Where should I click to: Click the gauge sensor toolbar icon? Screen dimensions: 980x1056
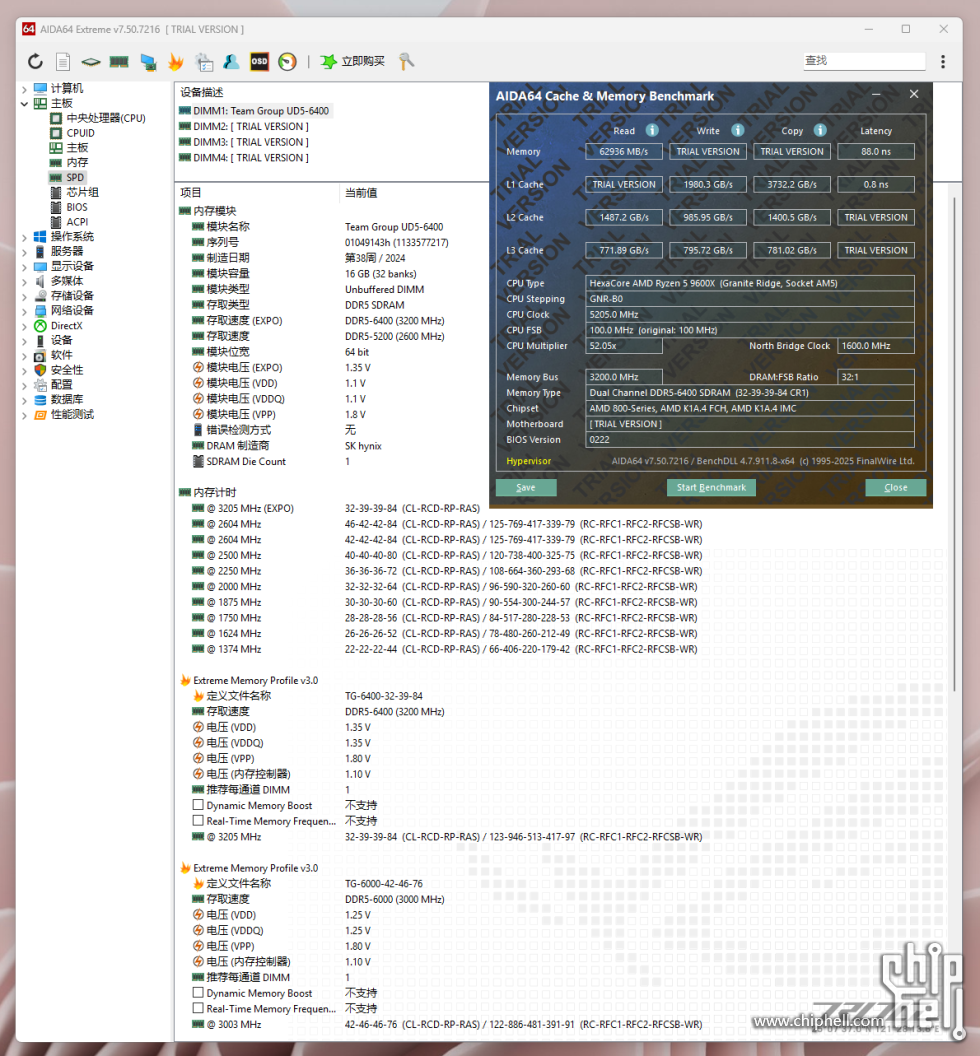288,62
